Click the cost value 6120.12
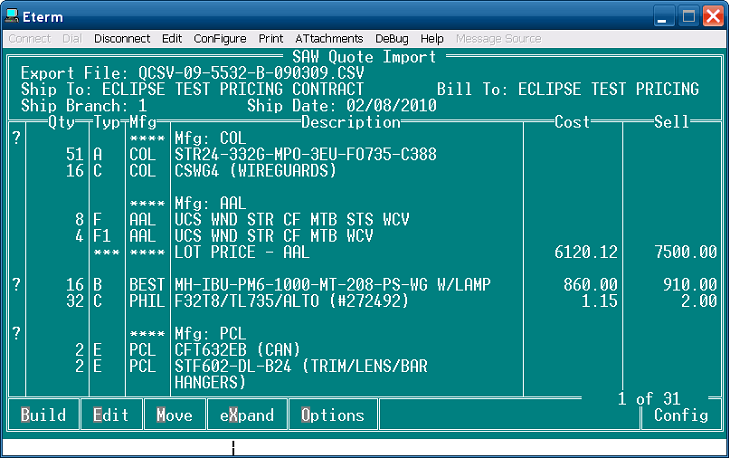The height and width of the screenshot is (458, 730). pos(586,252)
